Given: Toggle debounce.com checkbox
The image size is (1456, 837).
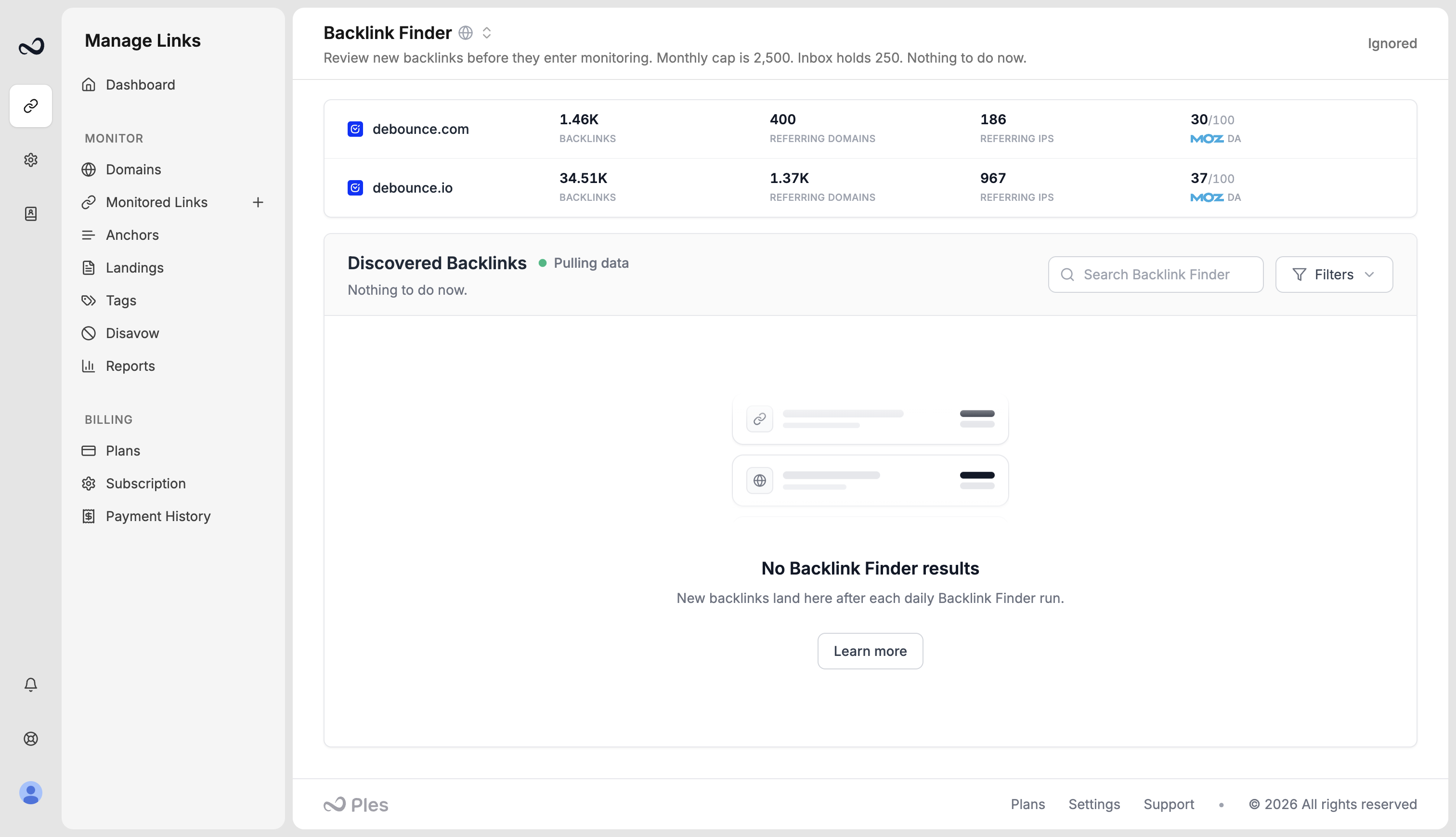Looking at the screenshot, I should click(x=355, y=129).
